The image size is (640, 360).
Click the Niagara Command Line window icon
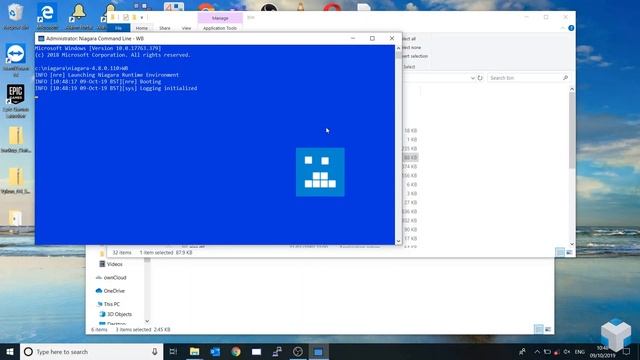[x=41, y=38]
